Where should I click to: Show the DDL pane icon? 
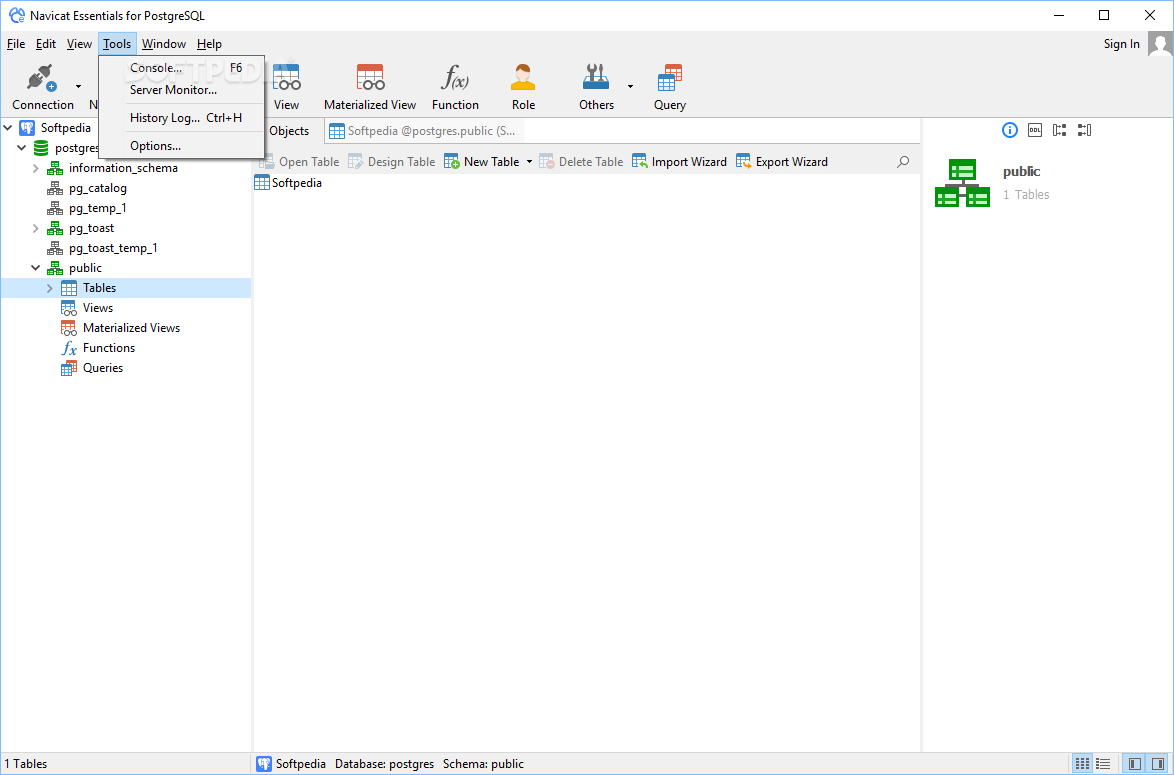click(x=1035, y=130)
